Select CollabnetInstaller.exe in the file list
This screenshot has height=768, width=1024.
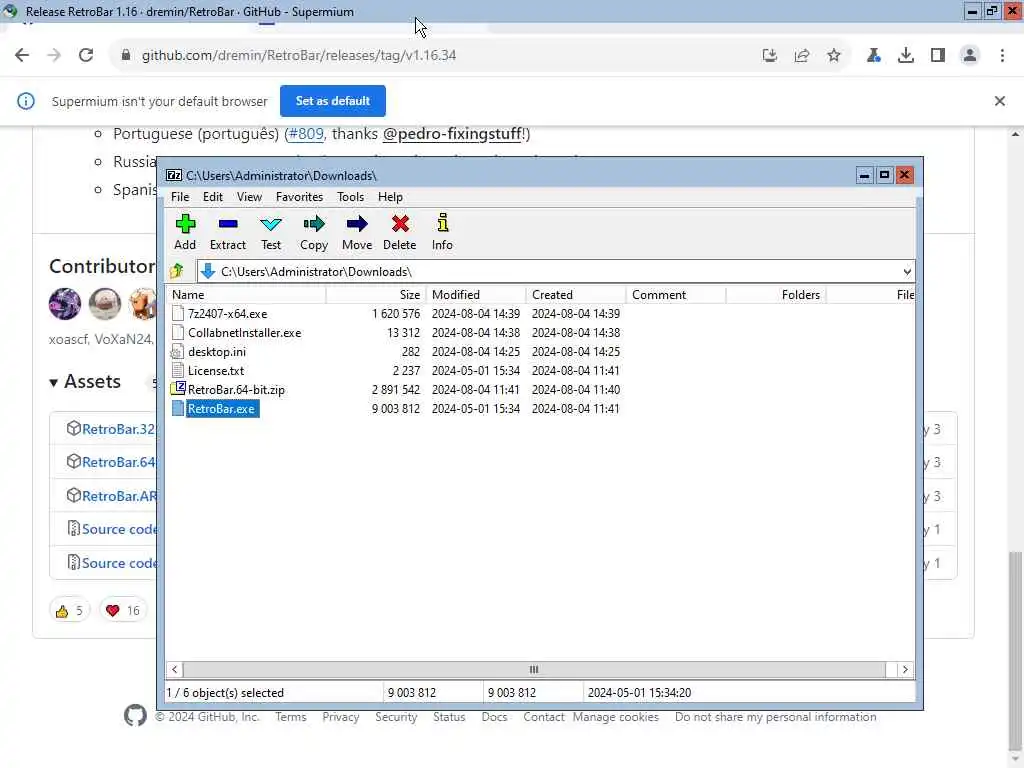click(245, 333)
